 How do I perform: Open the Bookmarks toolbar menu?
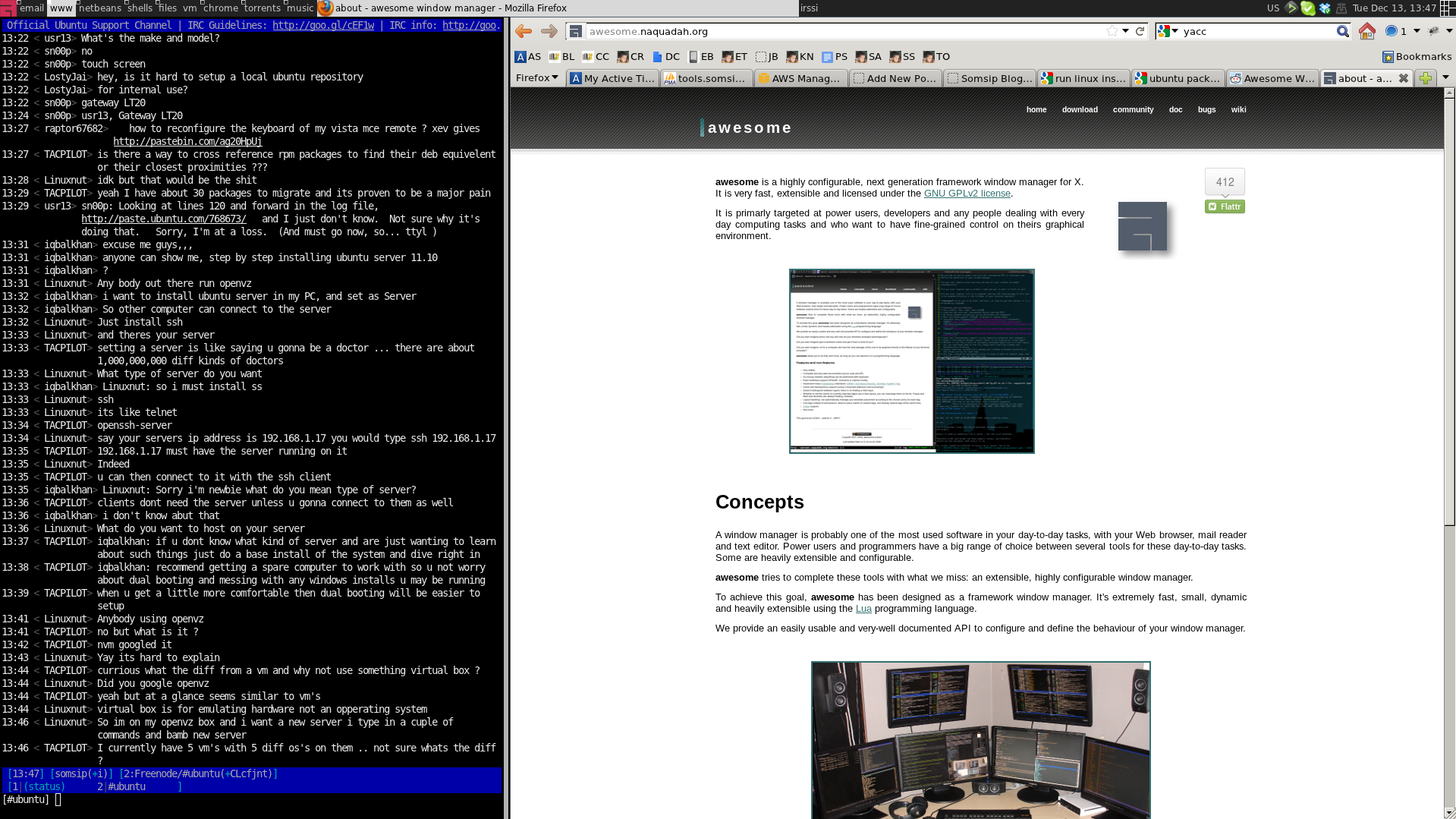tap(1417, 57)
